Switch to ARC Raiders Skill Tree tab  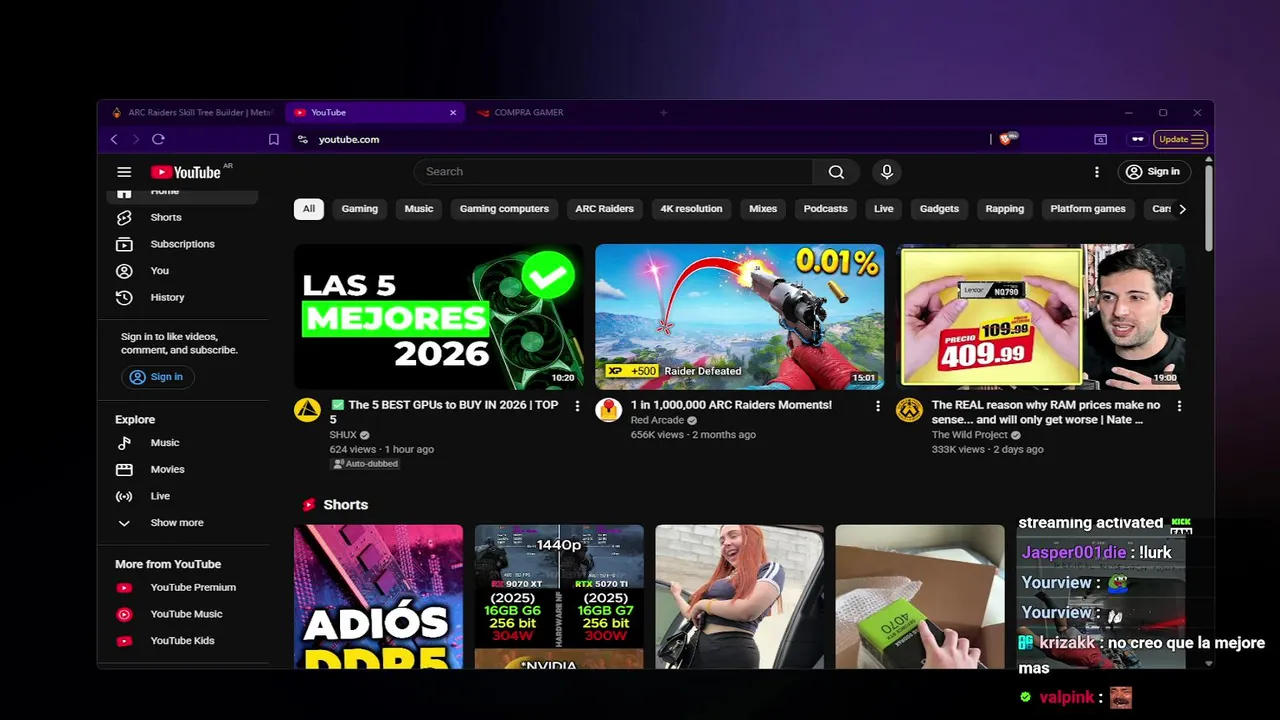tap(192, 113)
